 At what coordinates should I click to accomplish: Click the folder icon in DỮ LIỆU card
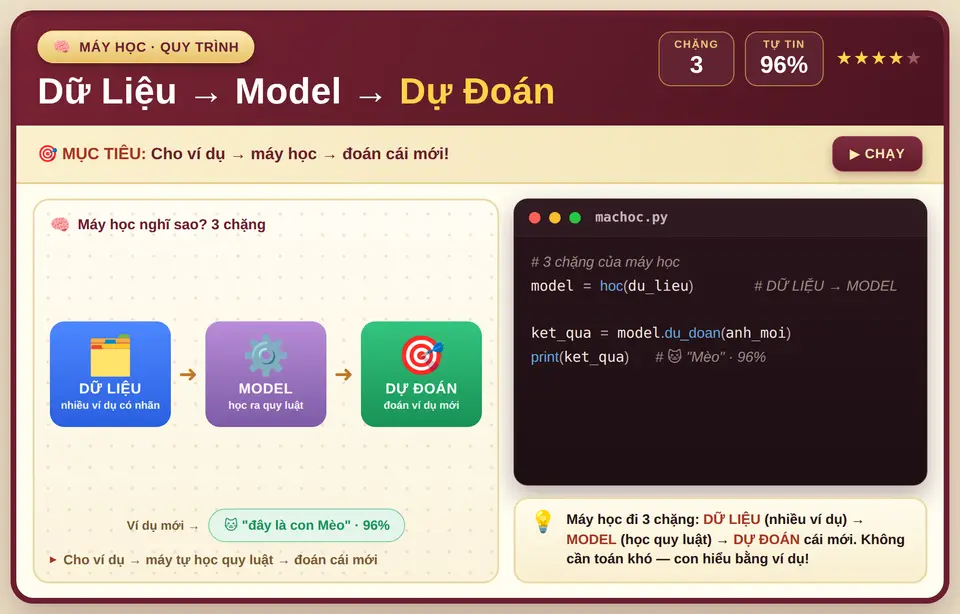pyautogui.click(x=110, y=355)
